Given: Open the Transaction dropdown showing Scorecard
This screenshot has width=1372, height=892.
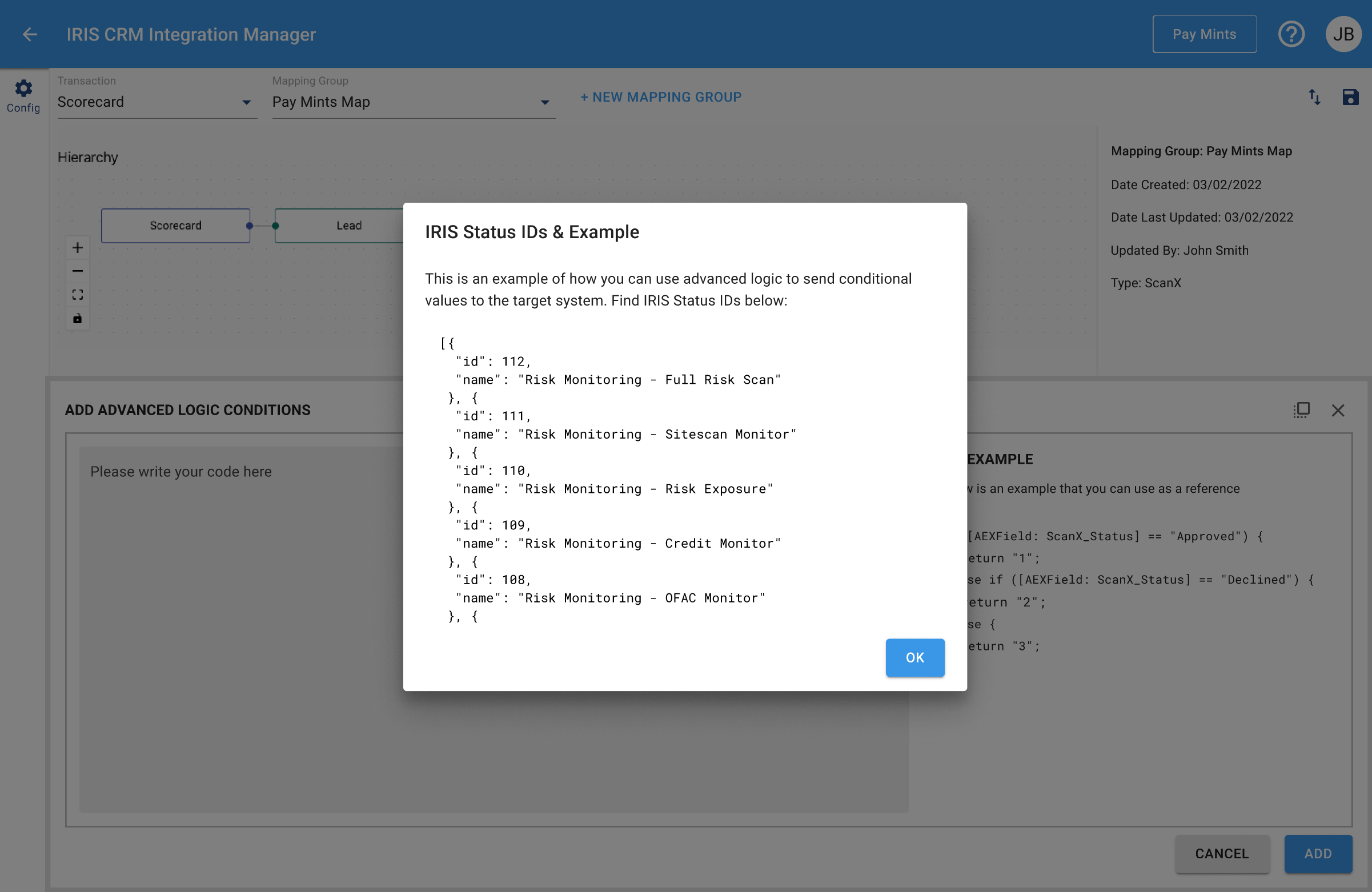Looking at the screenshot, I should pos(157,102).
